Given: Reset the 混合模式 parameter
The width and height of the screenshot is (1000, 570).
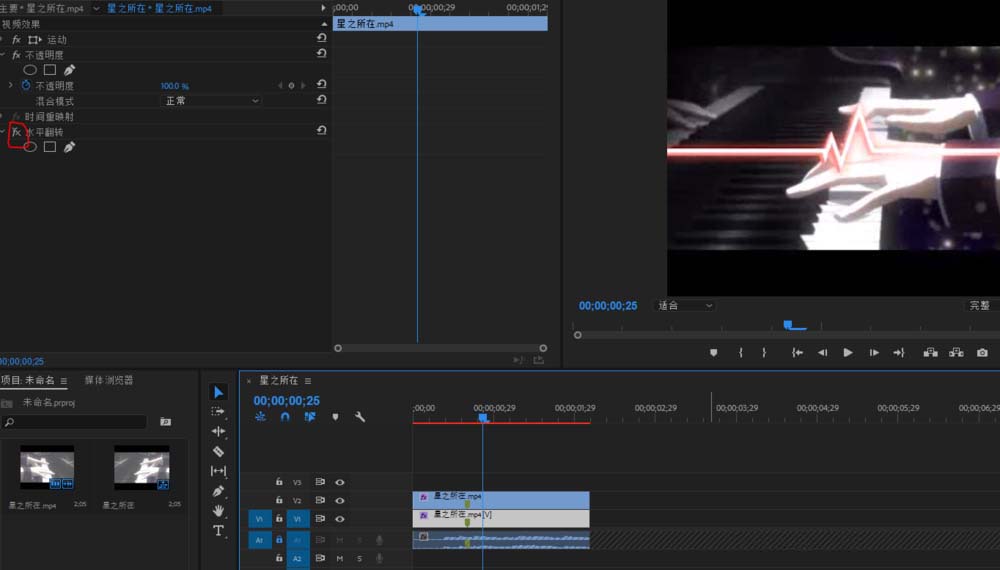Looking at the screenshot, I should [321, 100].
